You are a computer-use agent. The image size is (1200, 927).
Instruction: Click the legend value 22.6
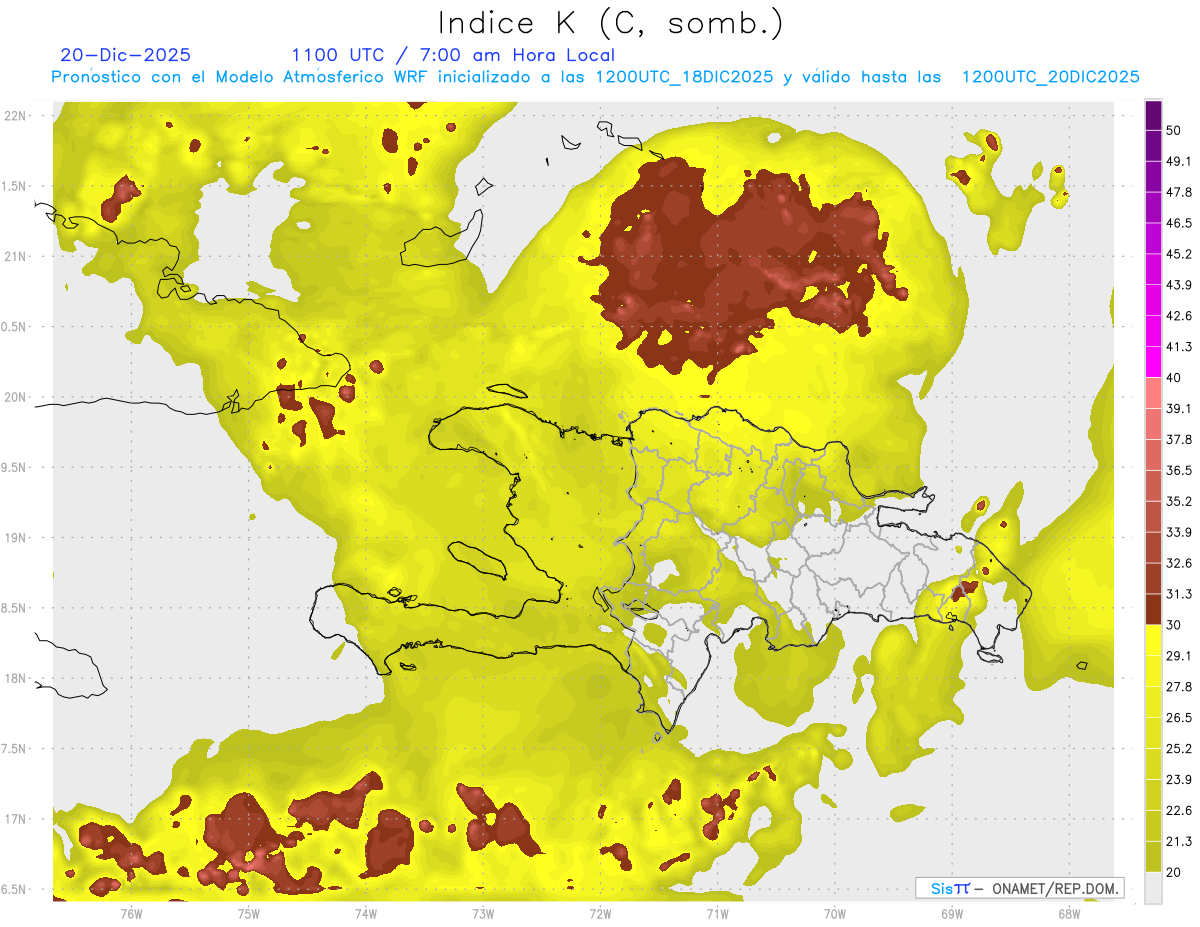point(1179,811)
